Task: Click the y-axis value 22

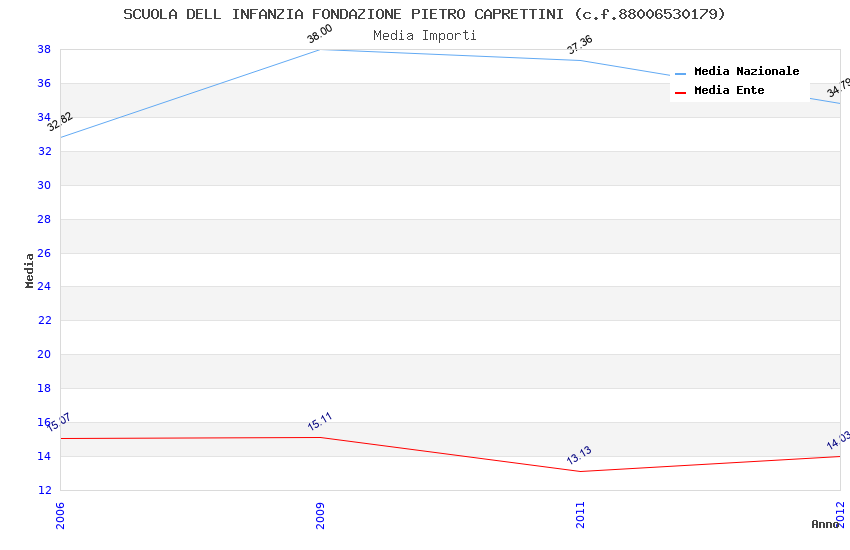Action: click(x=44, y=320)
